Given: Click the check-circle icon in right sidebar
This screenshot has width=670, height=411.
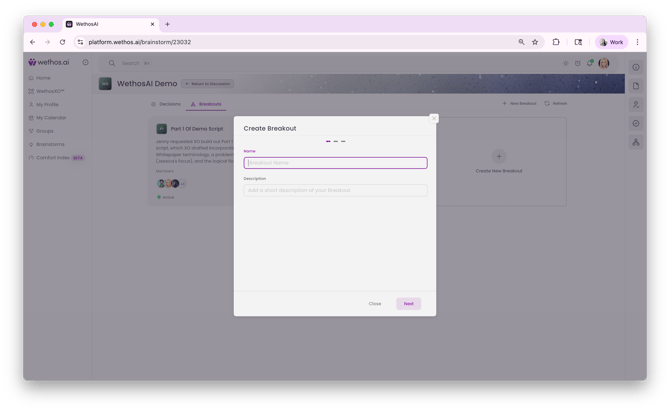Looking at the screenshot, I should click(x=636, y=124).
